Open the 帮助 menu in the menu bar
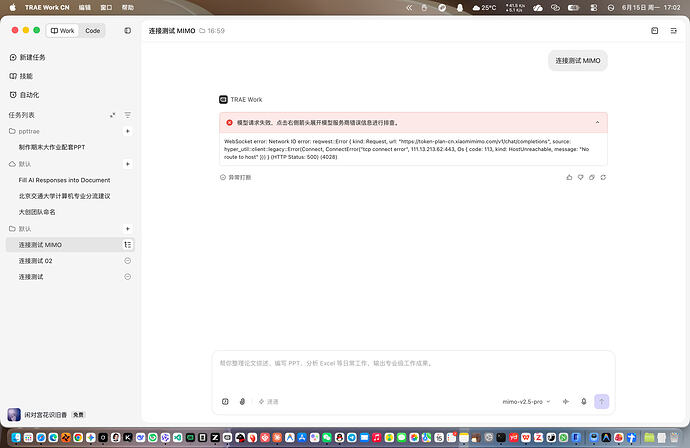Screen dimensions: 690x448 [x=128, y=7]
